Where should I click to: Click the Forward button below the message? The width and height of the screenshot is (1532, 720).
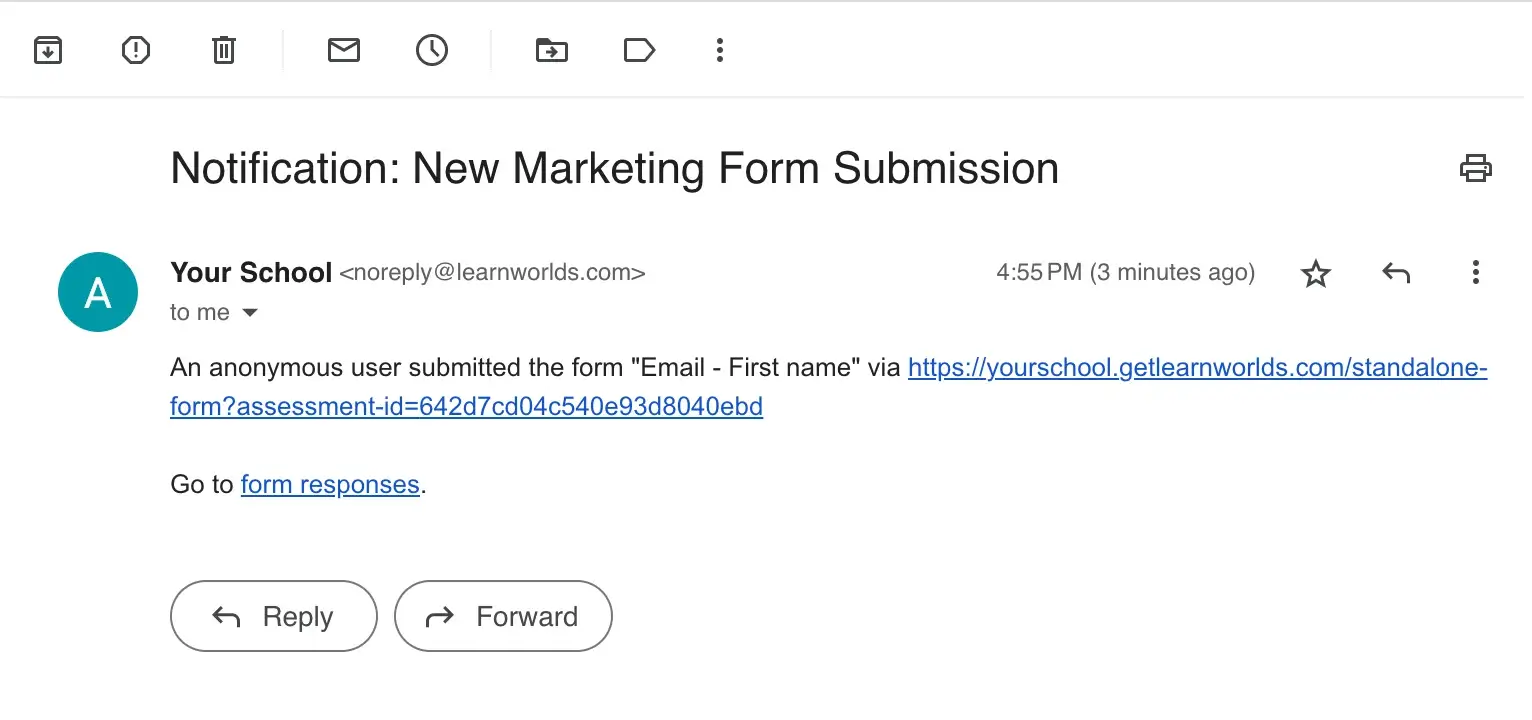tap(503, 616)
